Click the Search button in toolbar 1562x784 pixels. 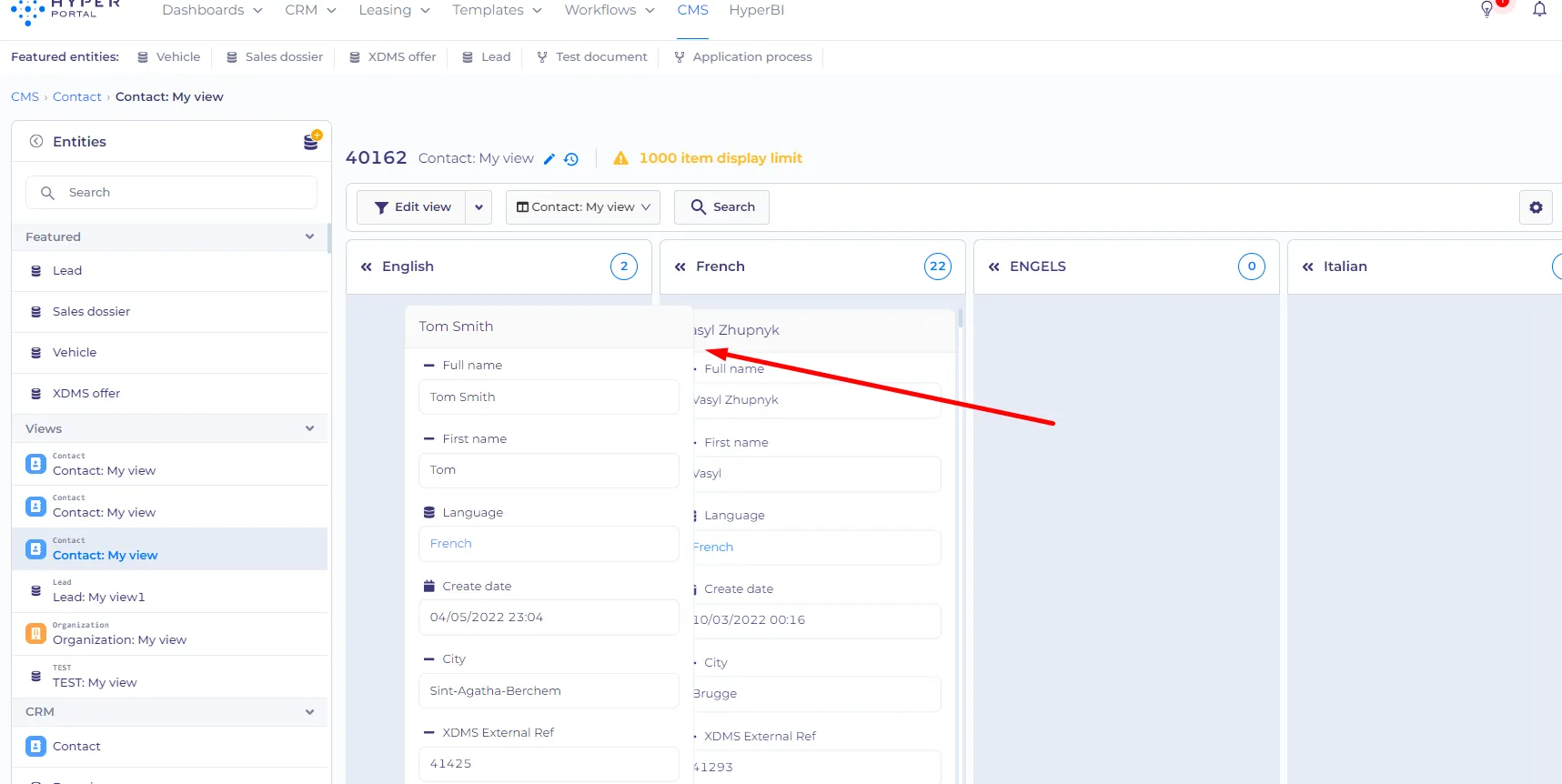pos(721,207)
